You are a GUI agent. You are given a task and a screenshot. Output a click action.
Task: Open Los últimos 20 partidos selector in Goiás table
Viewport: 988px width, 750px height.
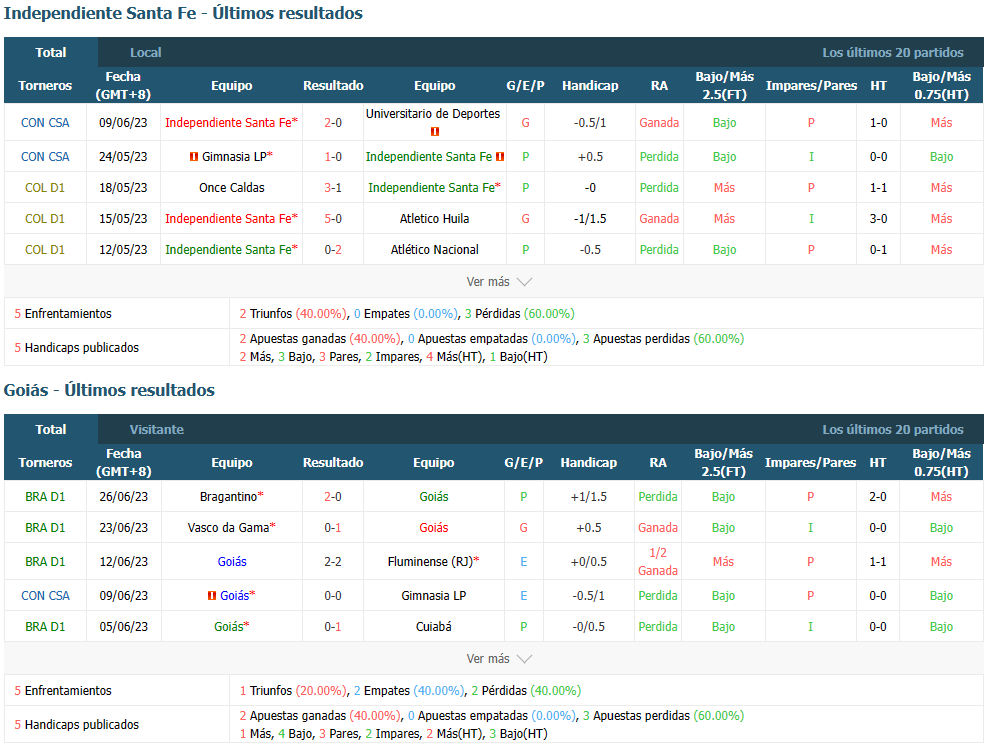point(892,429)
